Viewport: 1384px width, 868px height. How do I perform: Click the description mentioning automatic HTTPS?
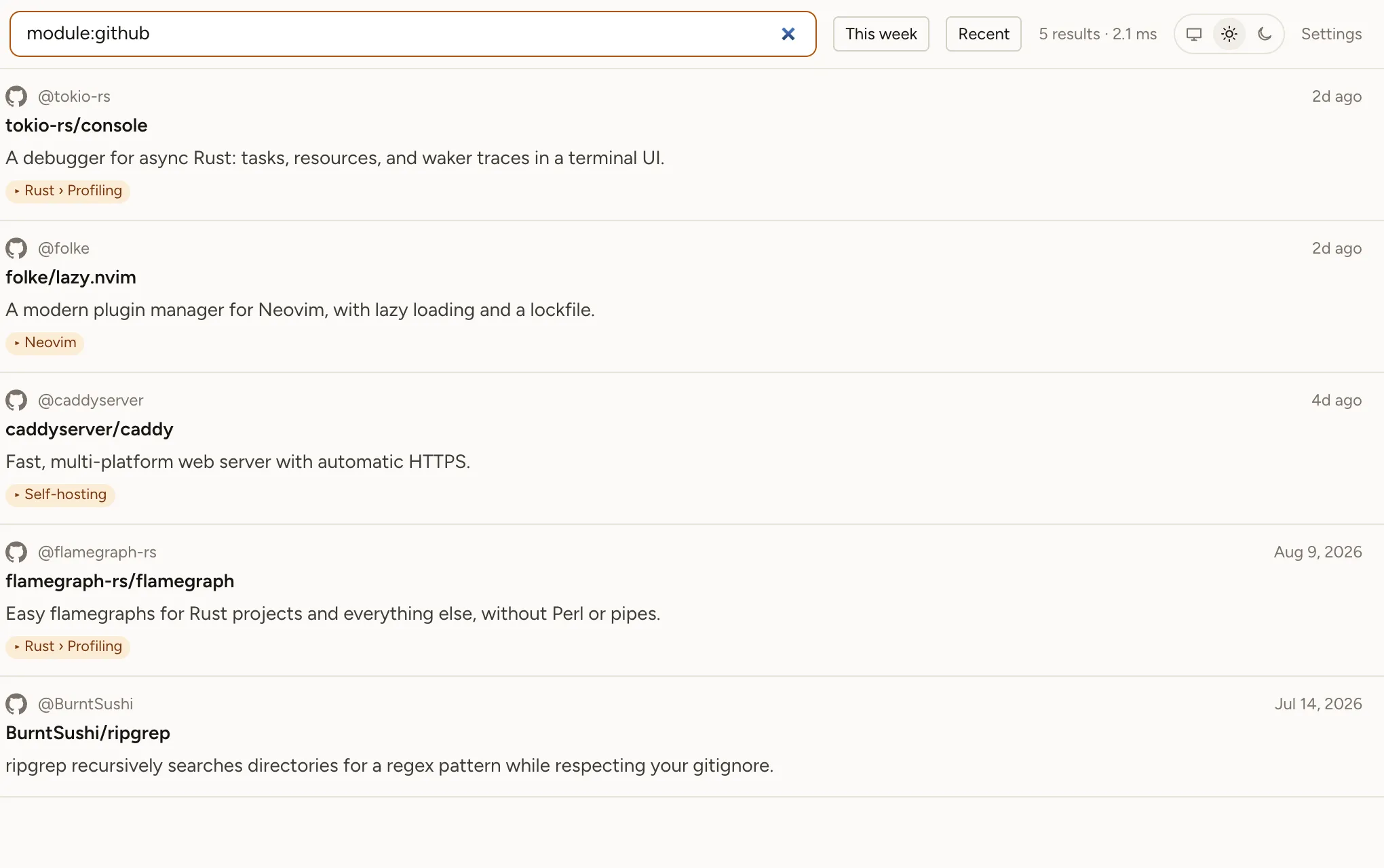[238, 462]
